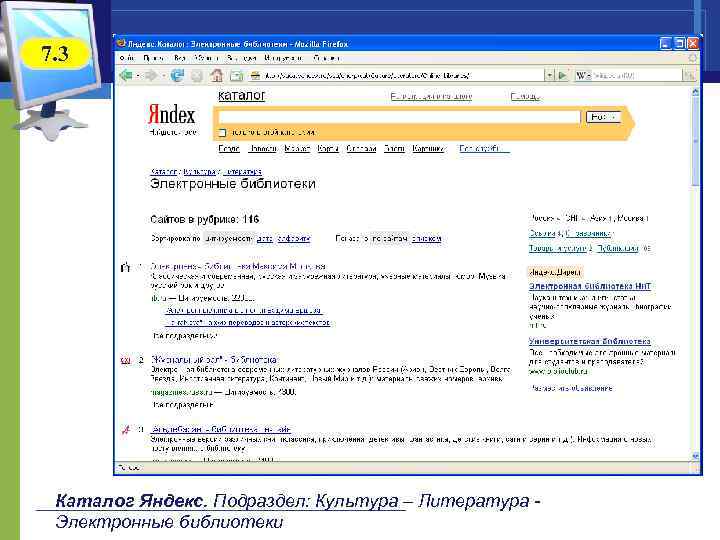720x540 pixels.
Task: Click the site icon beside result number 1
Action: (125, 267)
